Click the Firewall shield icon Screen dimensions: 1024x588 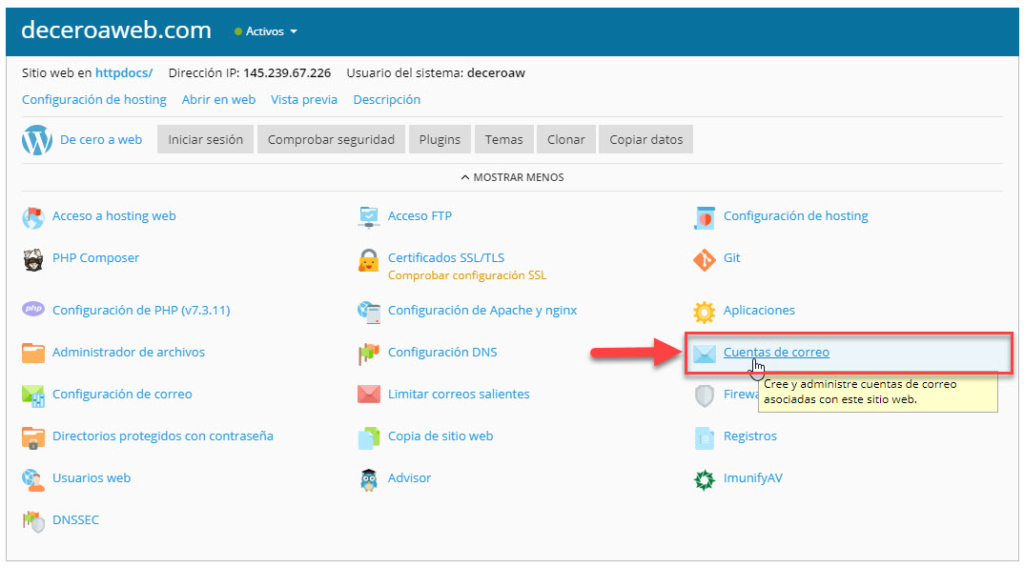(704, 396)
